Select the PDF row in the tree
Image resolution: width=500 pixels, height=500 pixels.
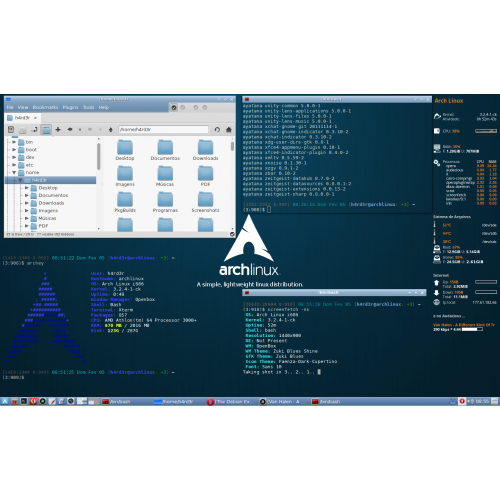(x=51, y=226)
